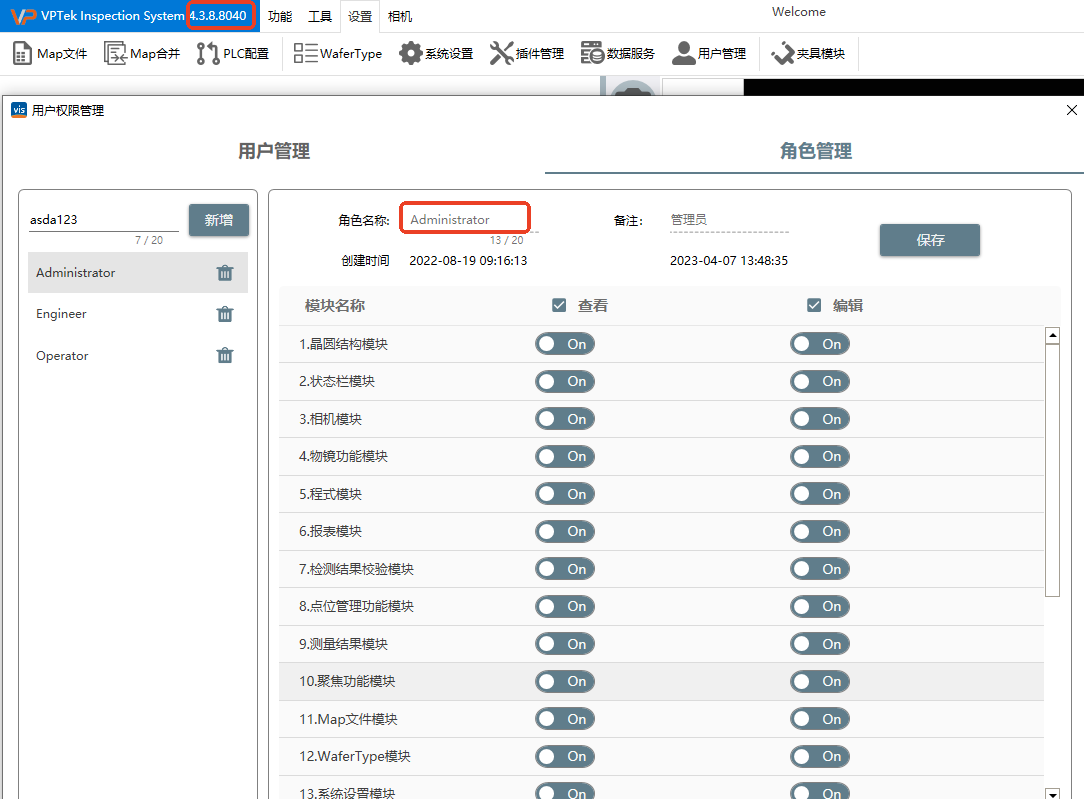Open the WaferType list icon

305,53
